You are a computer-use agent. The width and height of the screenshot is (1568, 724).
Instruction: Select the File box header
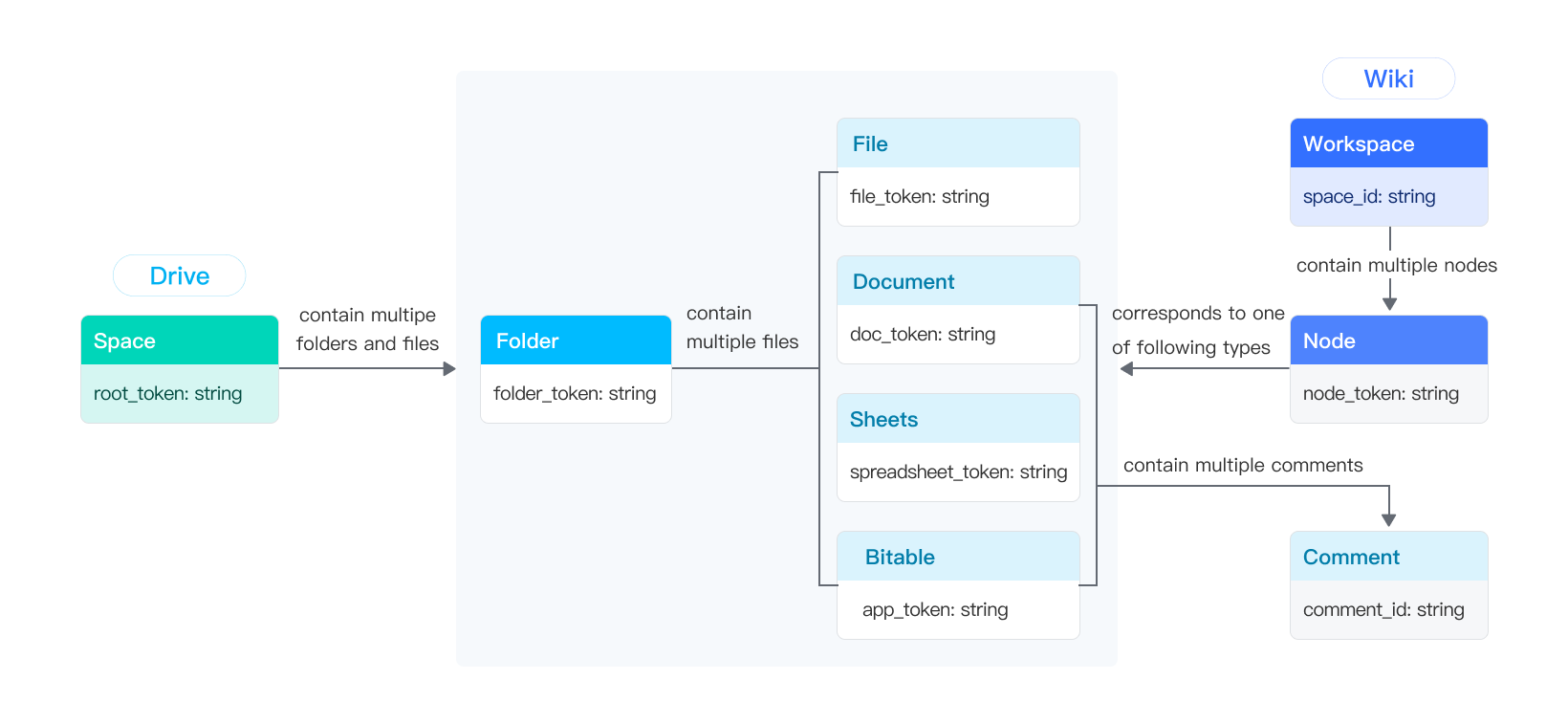coord(958,143)
